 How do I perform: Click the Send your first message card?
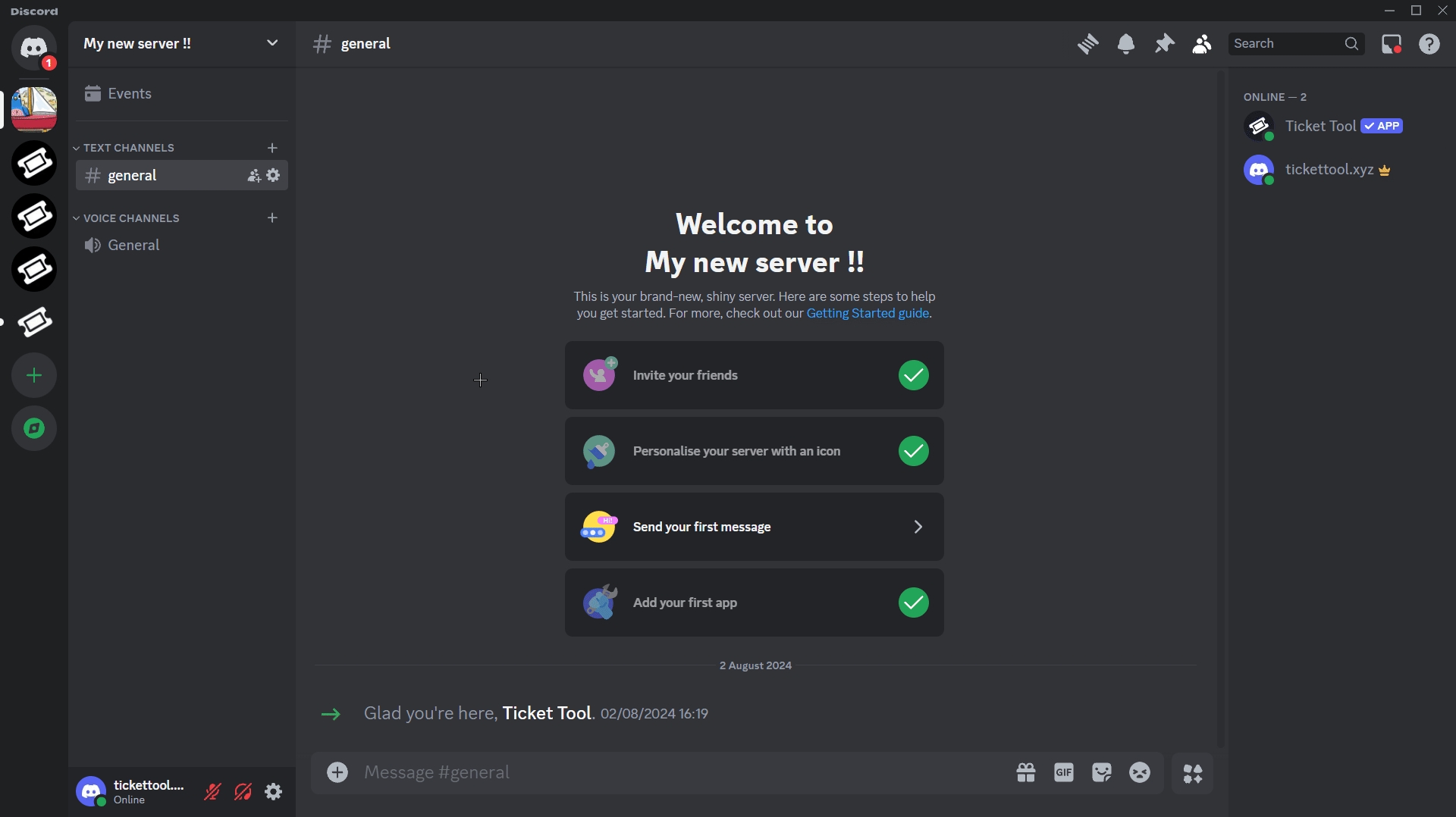(754, 527)
